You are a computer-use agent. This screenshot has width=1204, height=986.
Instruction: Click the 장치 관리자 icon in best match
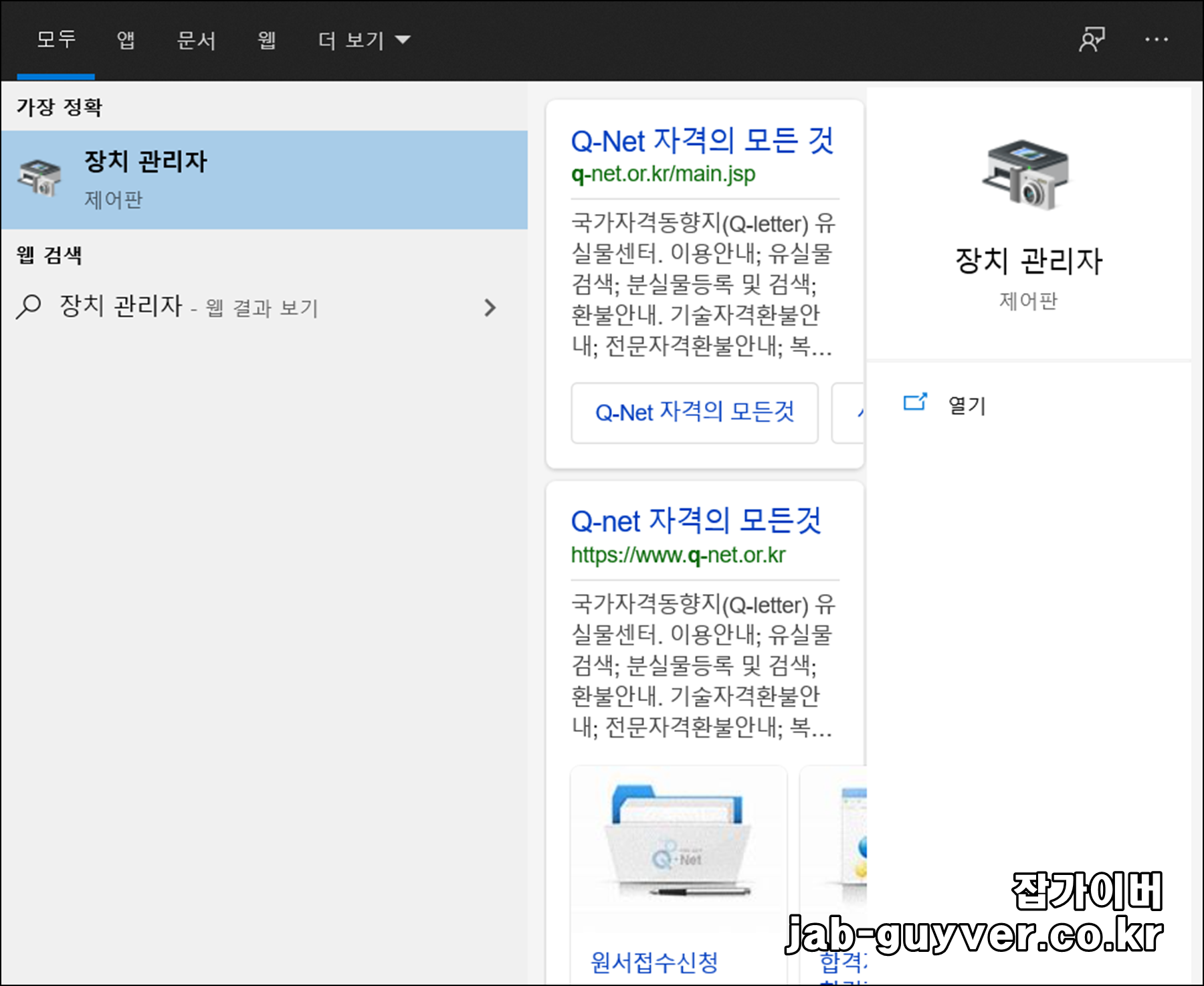point(39,179)
